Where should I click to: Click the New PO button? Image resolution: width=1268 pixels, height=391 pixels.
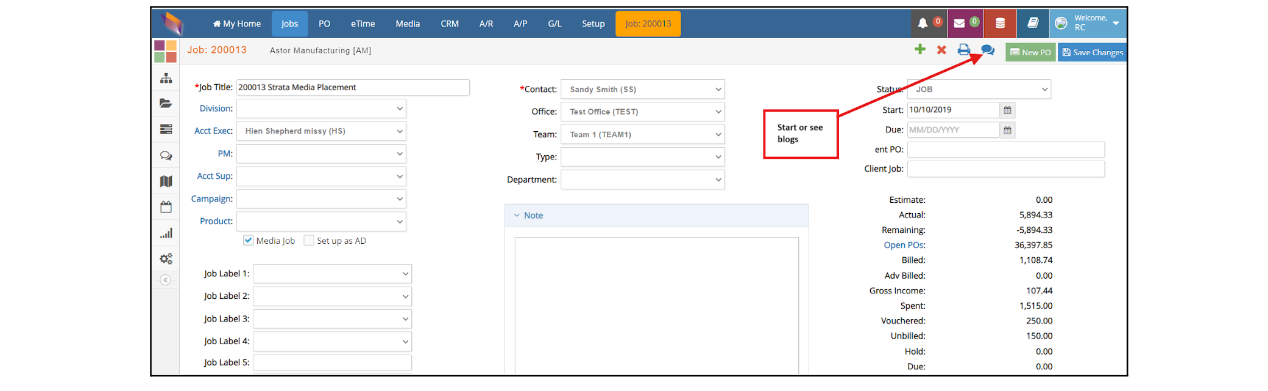[x=1030, y=52]
